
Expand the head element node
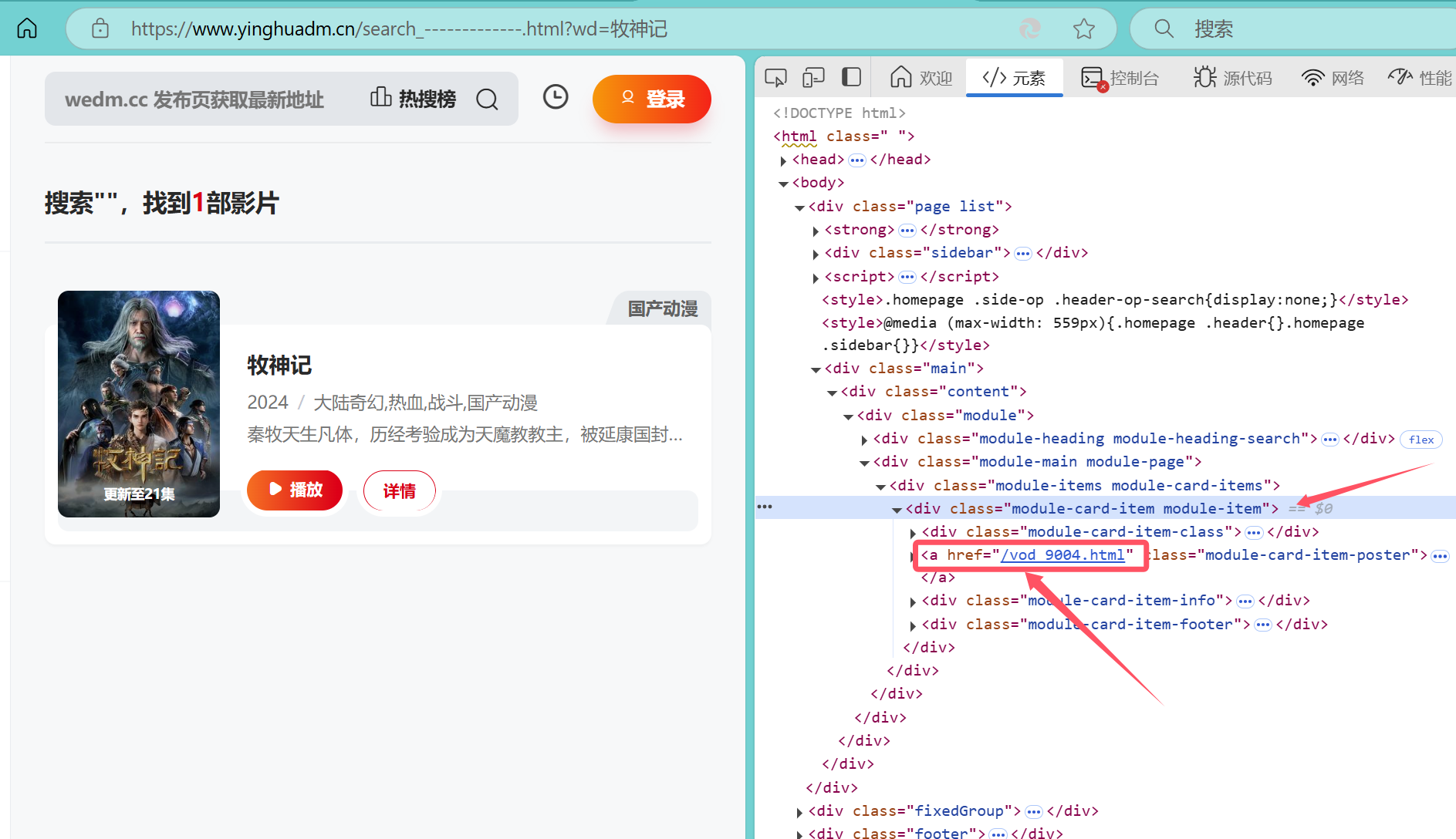[783, 160]
